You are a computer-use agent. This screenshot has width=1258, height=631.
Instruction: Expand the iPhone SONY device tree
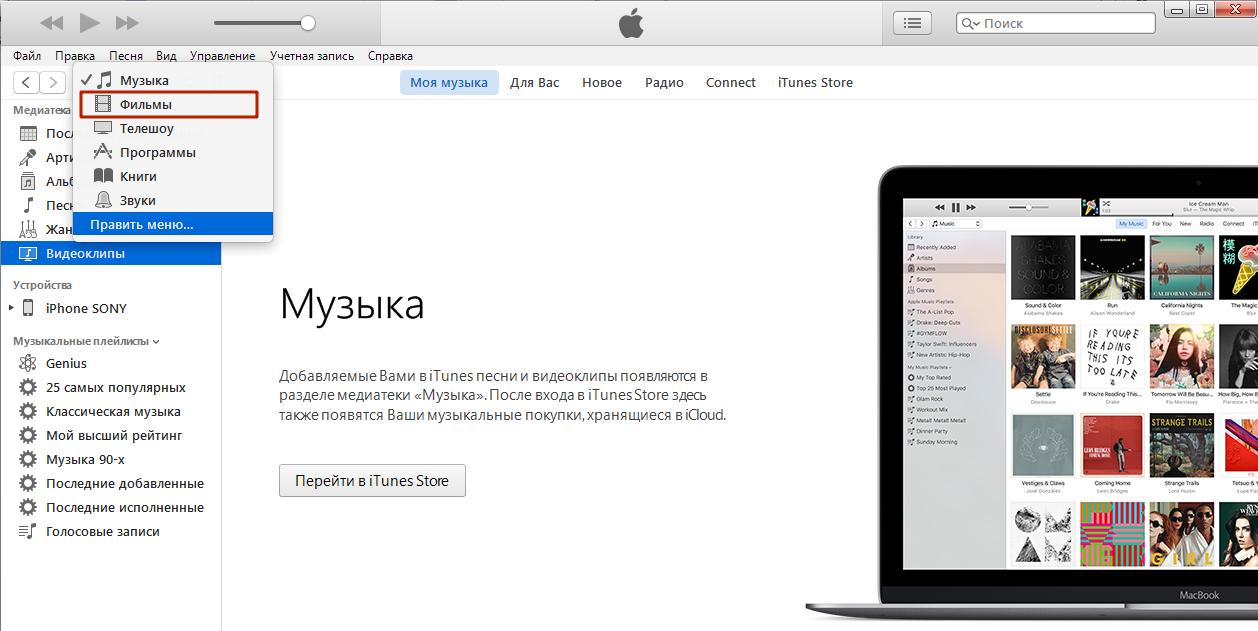[x=12, y=308]
